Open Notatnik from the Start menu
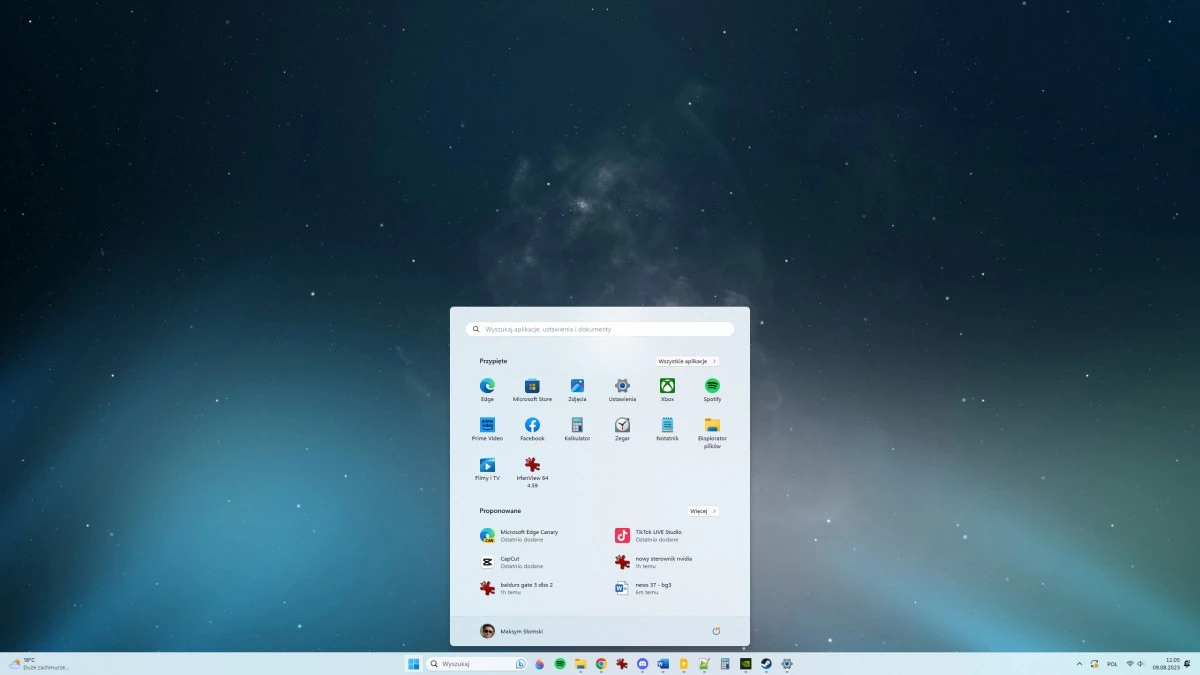Image resolution: width=1200 pixels, height=675 pixels. pyautogui.click(x=666, y=425)
